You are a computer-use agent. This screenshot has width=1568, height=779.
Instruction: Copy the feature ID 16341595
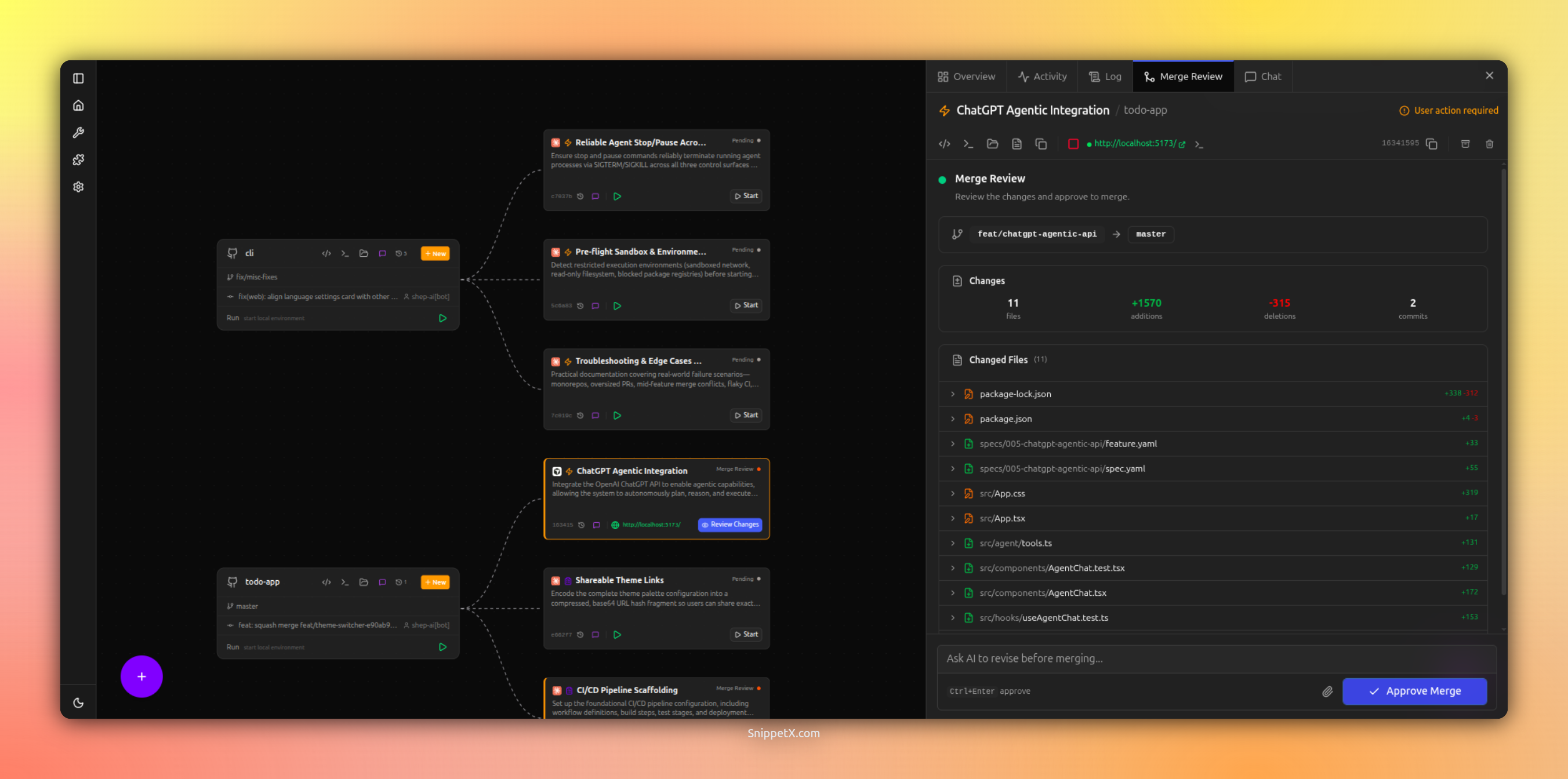tap(1432, 144)
